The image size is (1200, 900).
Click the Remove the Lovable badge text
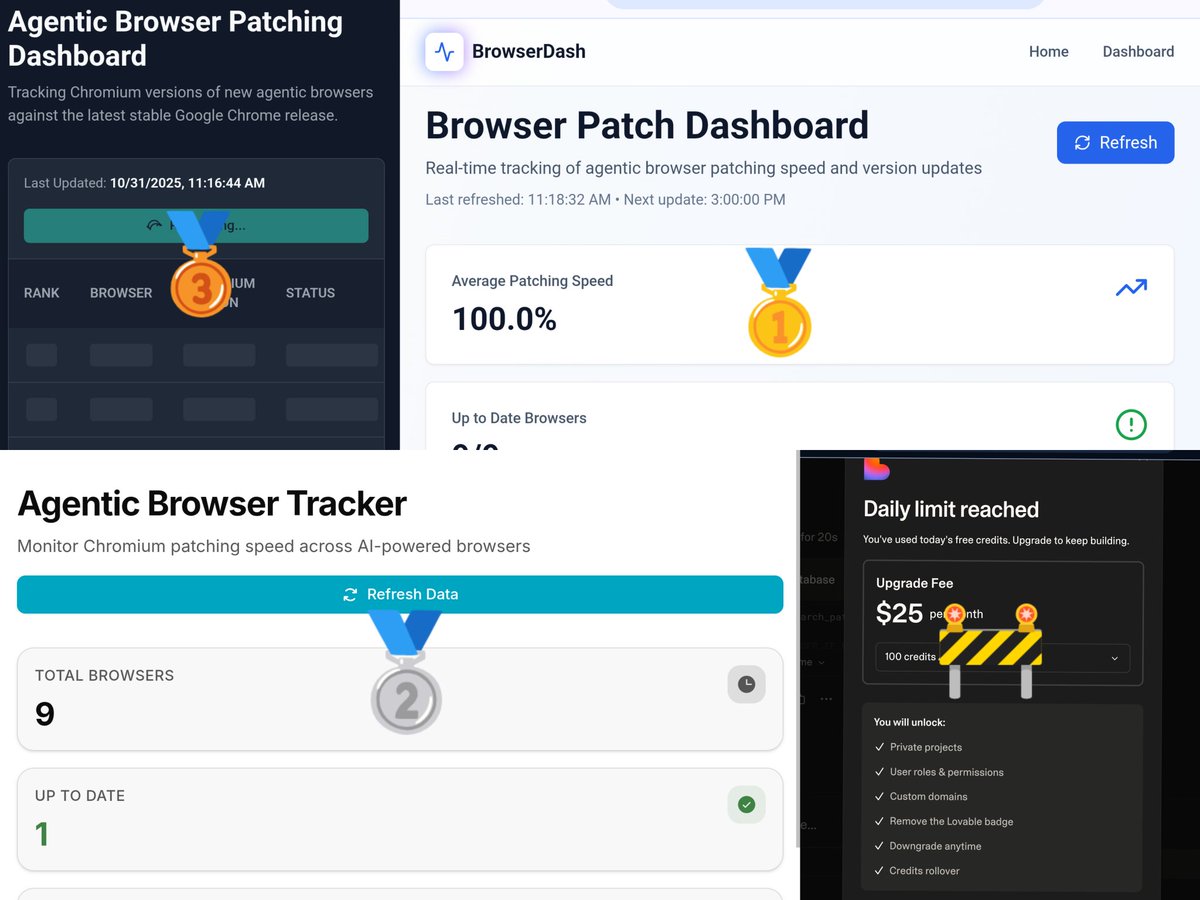click(952, 821)
